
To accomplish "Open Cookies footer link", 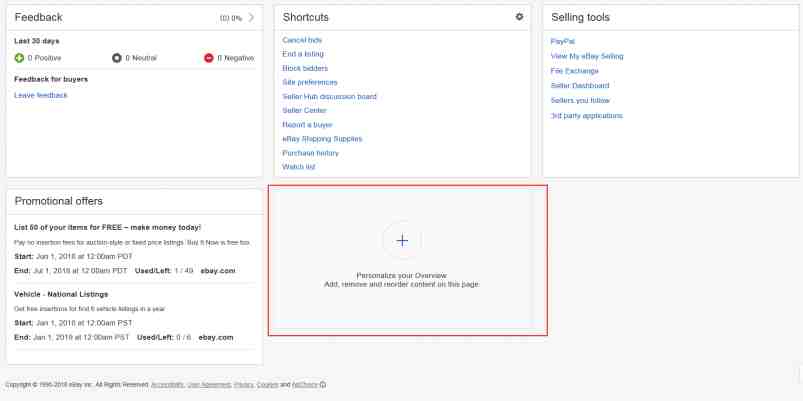I will (x=267, y=385).
